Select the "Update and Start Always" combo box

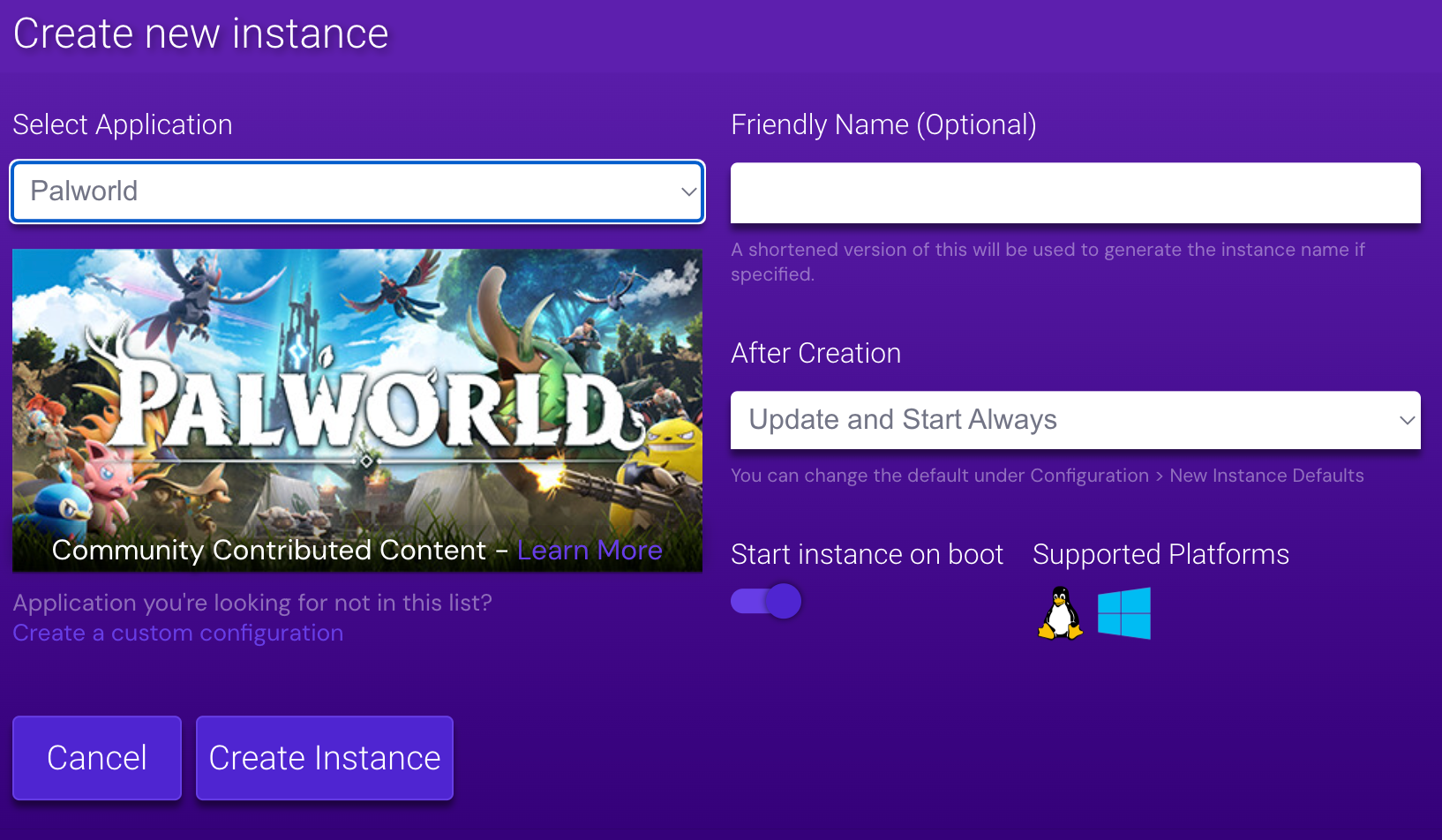1075,420
